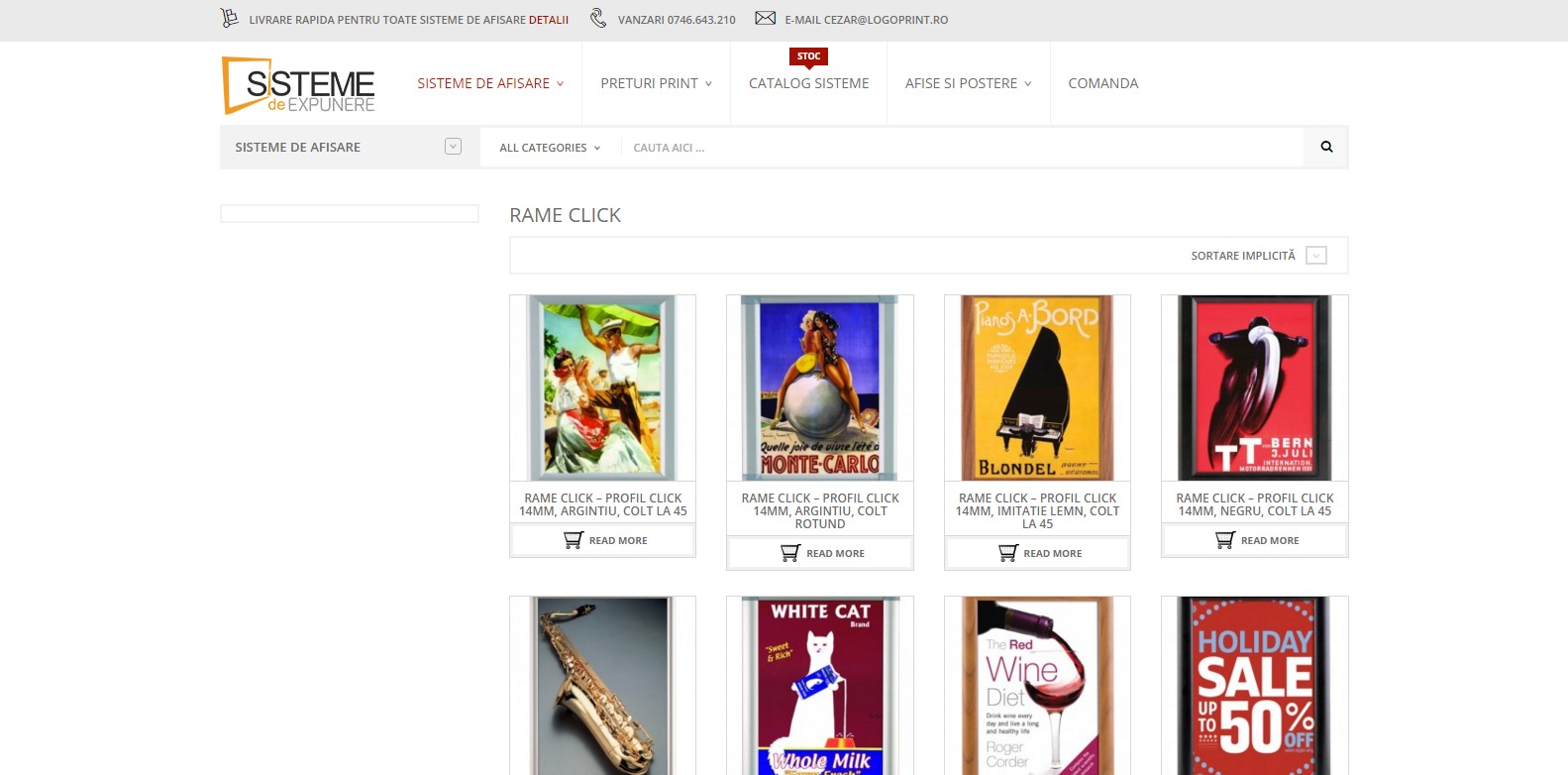Click the delivery cart icon in top bar
This screenshot has height=775, width=1568.
[x=229, y=18]
